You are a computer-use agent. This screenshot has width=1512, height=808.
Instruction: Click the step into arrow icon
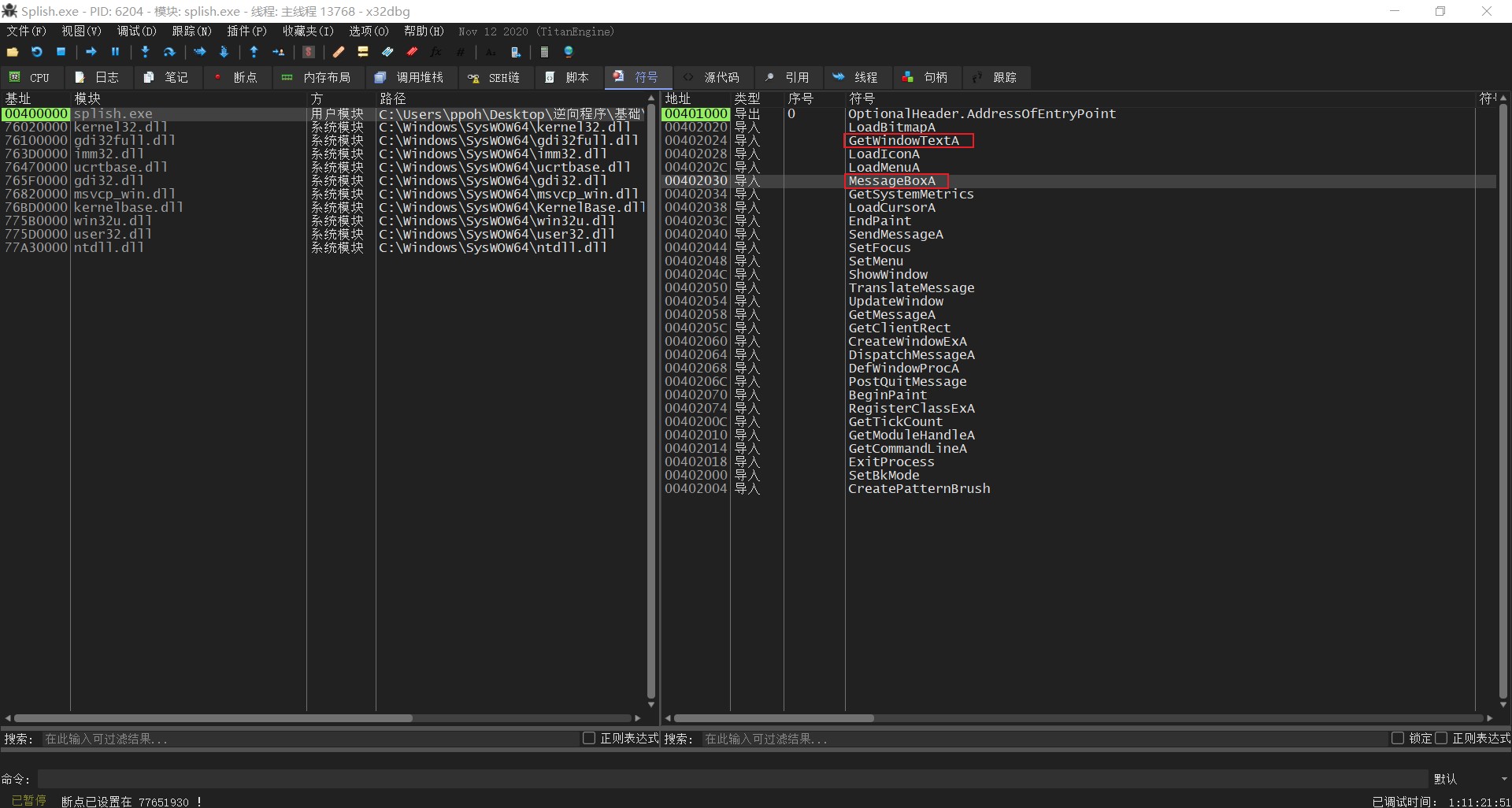[x=145, y=52]
